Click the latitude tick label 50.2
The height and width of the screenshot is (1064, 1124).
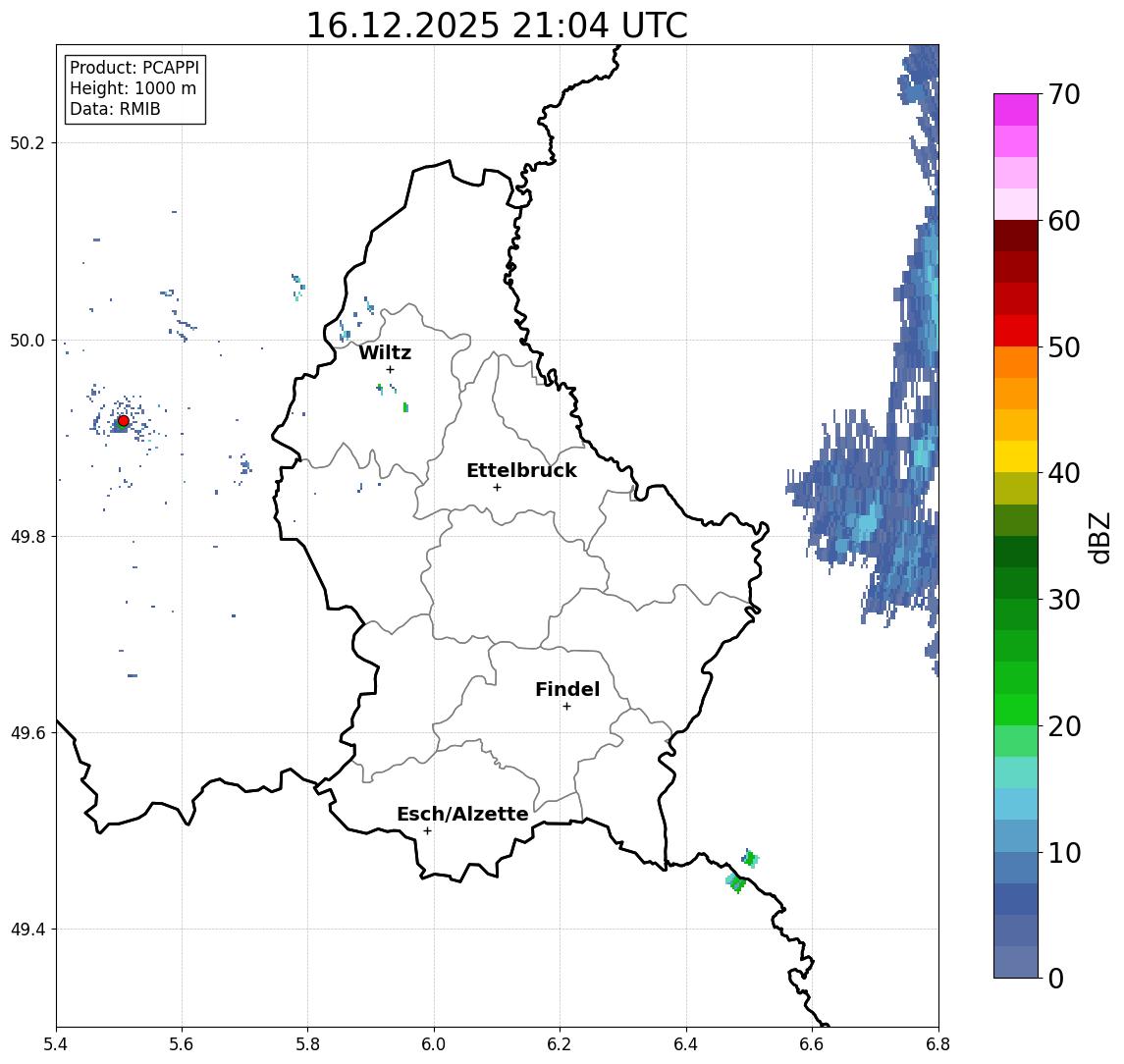(x=27, y=142)
